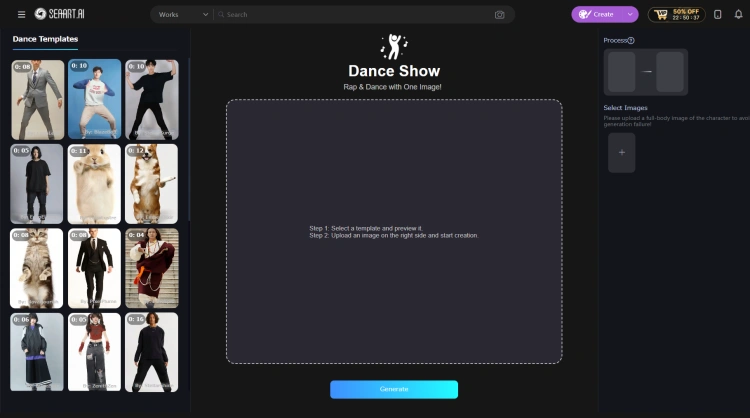Click the Generate button
The image size is (750, 418).
click(x=394, y=389)
